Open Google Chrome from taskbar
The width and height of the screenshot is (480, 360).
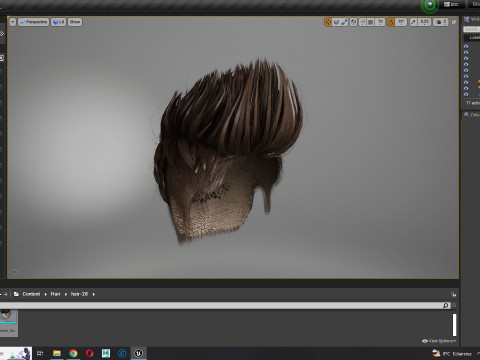coord(73,353)
